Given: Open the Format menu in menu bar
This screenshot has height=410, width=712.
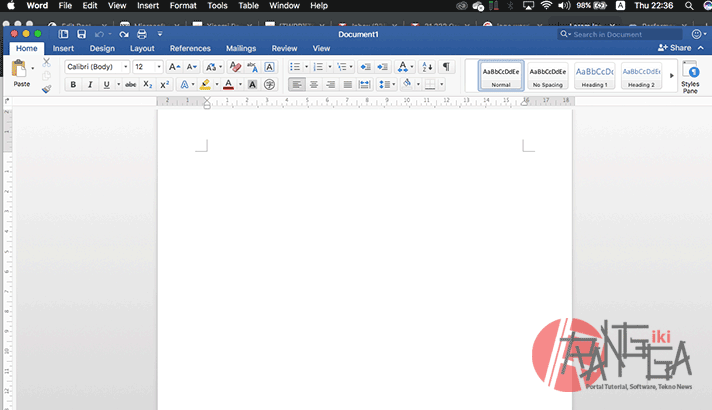Looking at the screenshot, I should pyautogui.click(x=183, y=6).
